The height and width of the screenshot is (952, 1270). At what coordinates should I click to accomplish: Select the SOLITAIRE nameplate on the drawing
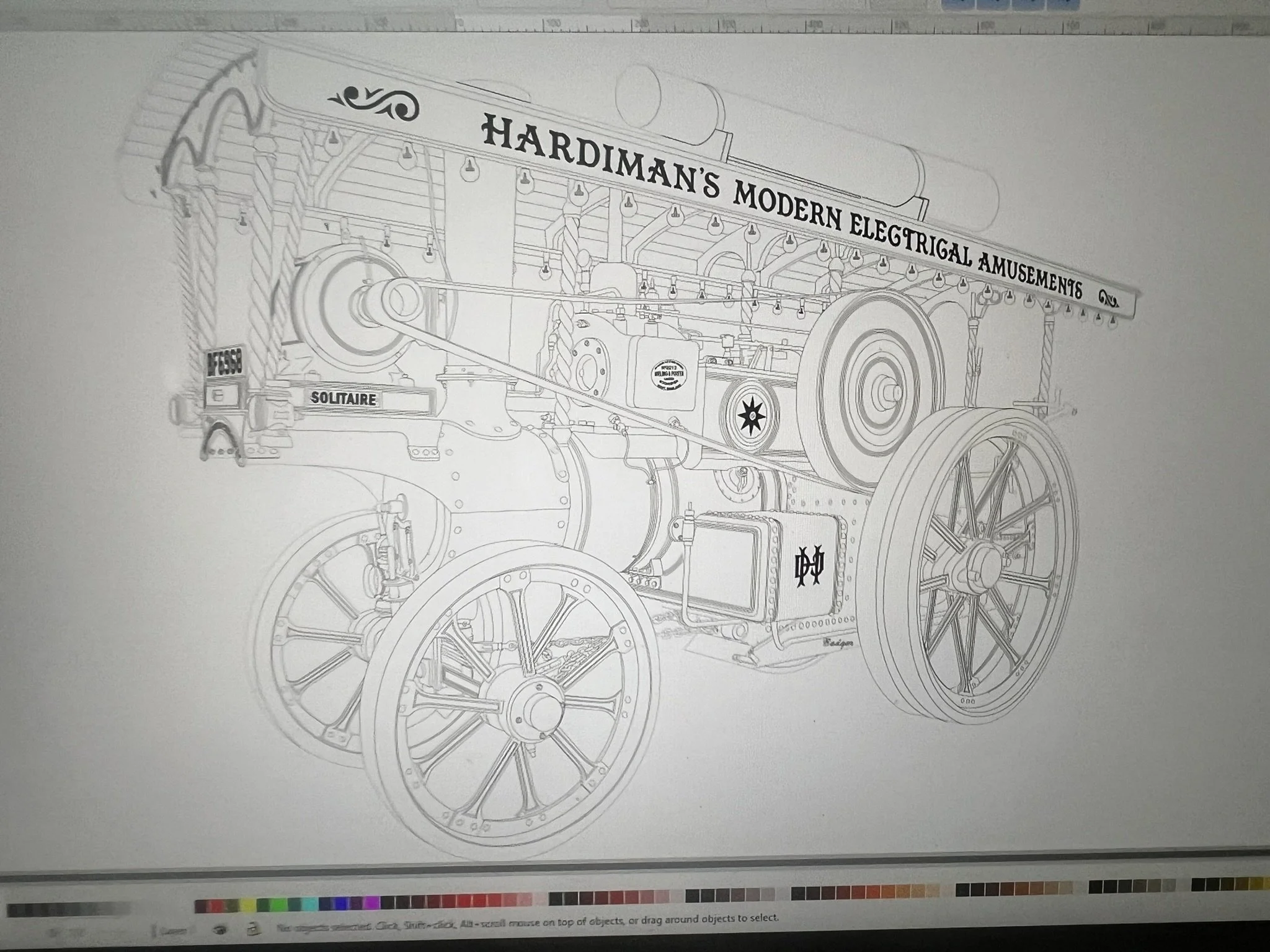(343, 398)
